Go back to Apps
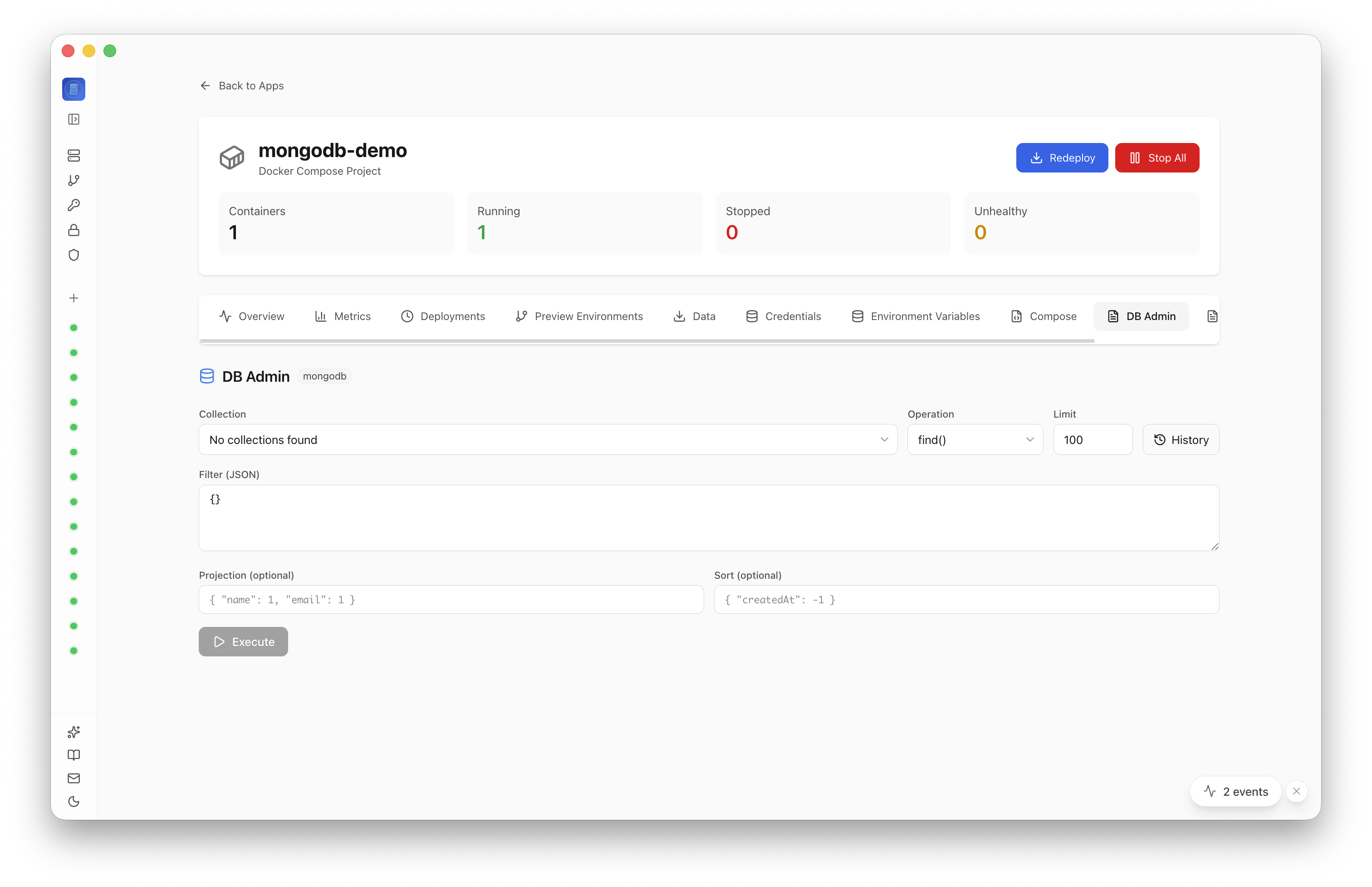The height and width of the screenshot is (887, 1372). tap(242, 85)
